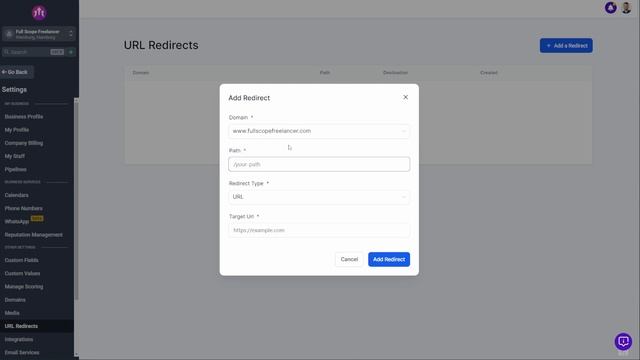Open Business Profile settings
The width and height of the screenshot is (640, 360).
(24, 117)
